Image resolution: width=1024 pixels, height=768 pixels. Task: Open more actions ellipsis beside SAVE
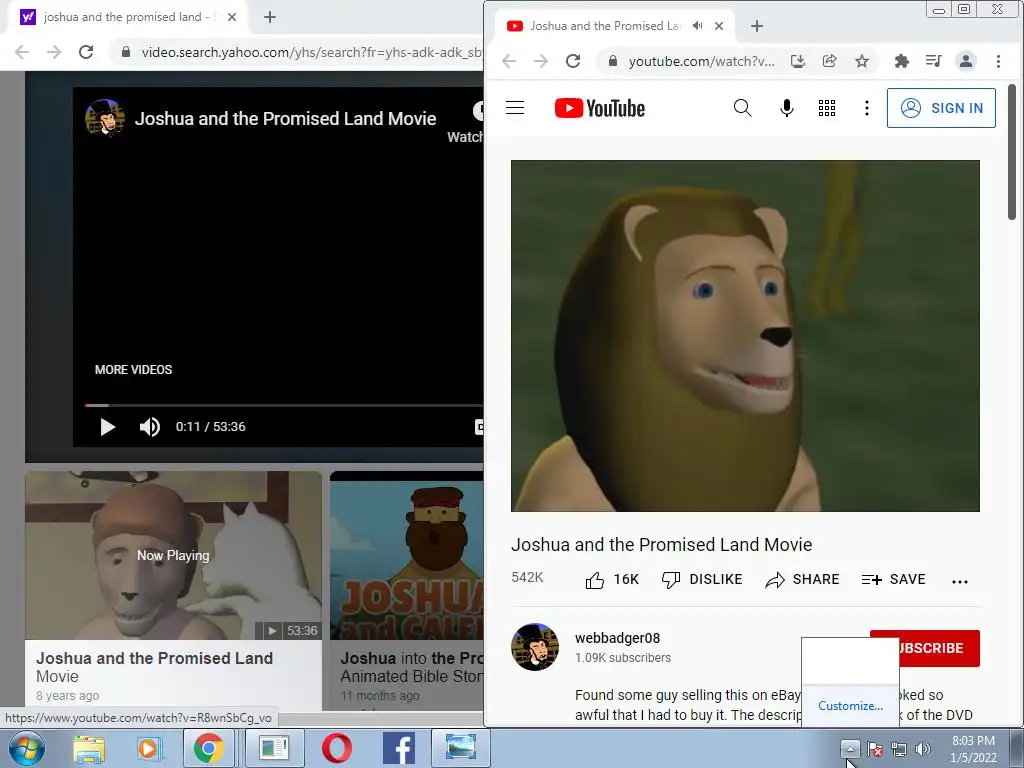(959, 581)
